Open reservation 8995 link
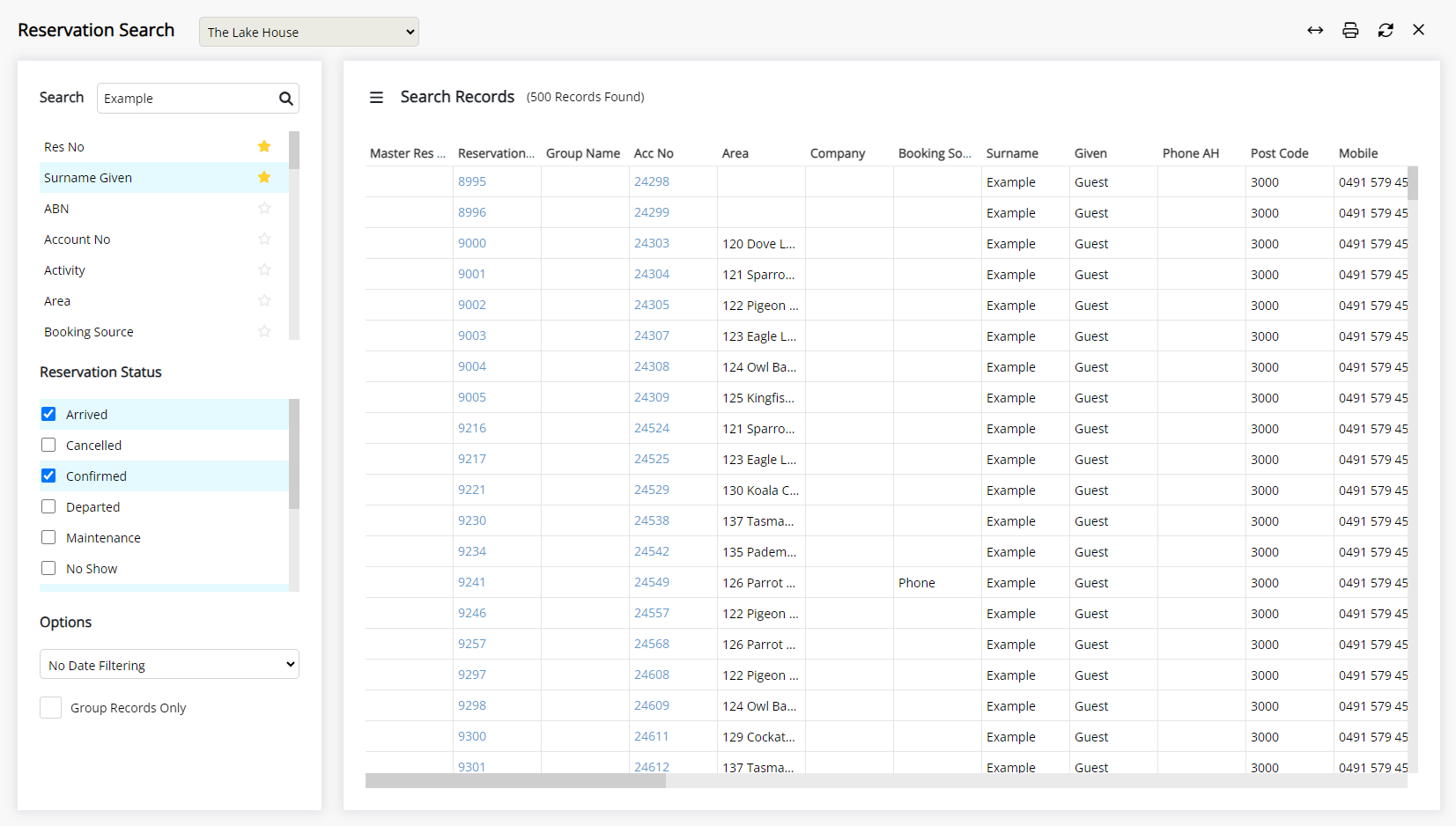The image size is (1456, 826). [472, 181]
